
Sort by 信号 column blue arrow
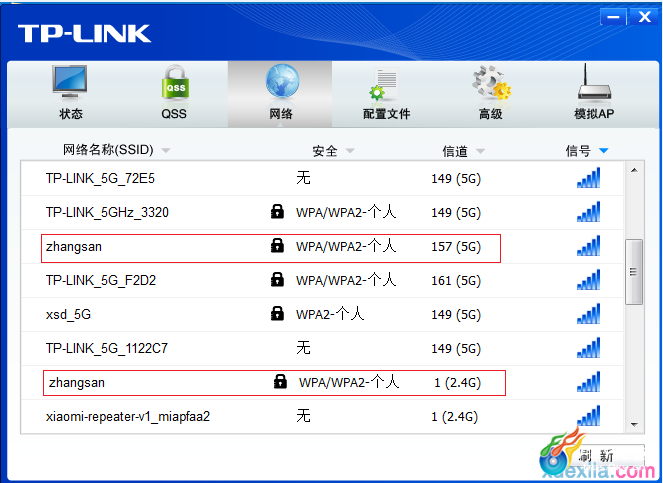pos(604,150)
